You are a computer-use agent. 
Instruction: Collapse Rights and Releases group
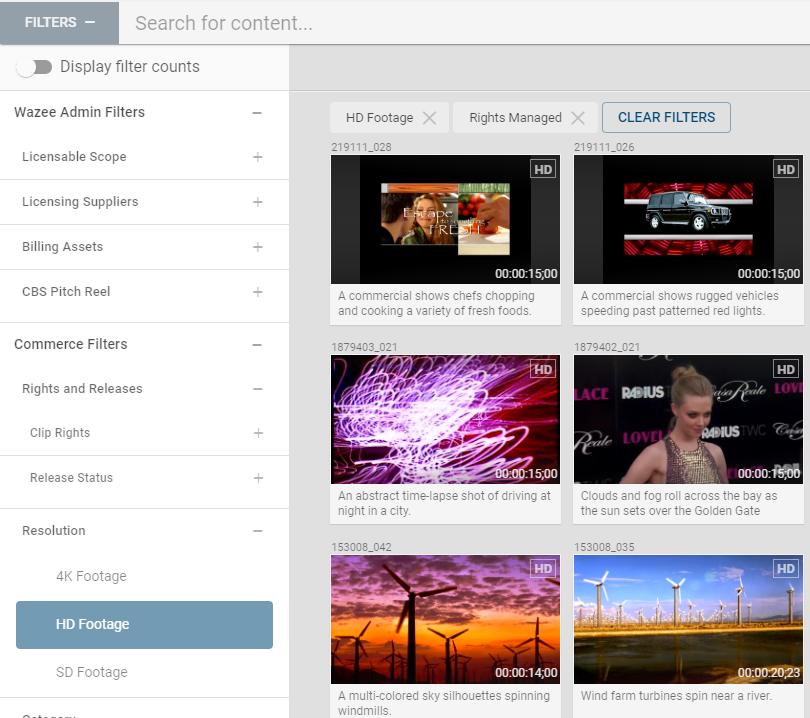click(x=258, y=389)
